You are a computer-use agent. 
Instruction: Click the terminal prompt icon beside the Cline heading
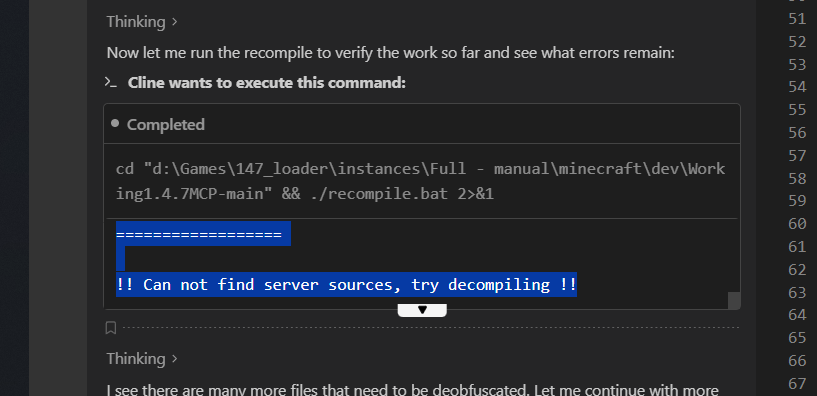[x=110, y=82]
